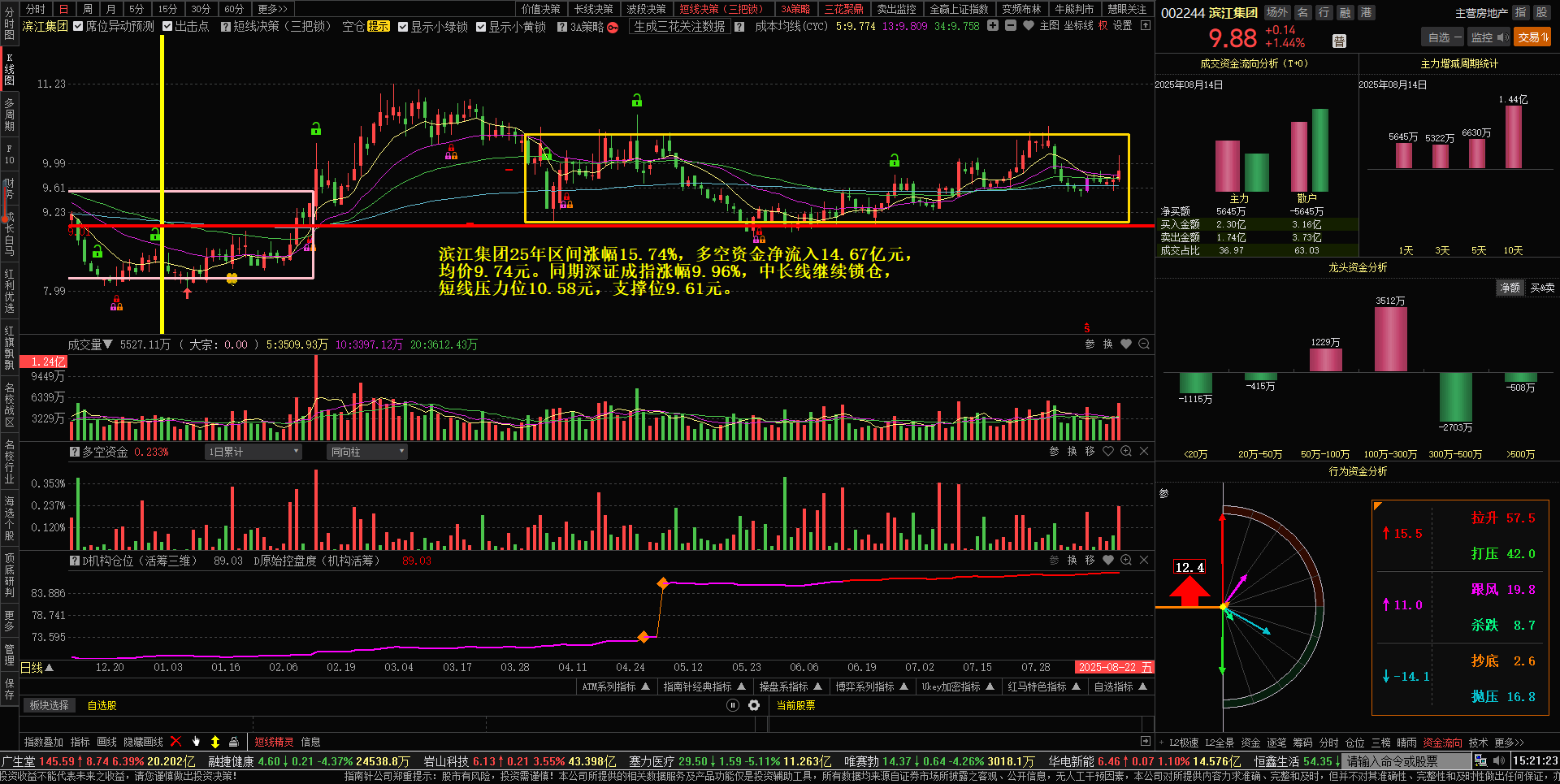Switch to 5分 period tab

136,9
